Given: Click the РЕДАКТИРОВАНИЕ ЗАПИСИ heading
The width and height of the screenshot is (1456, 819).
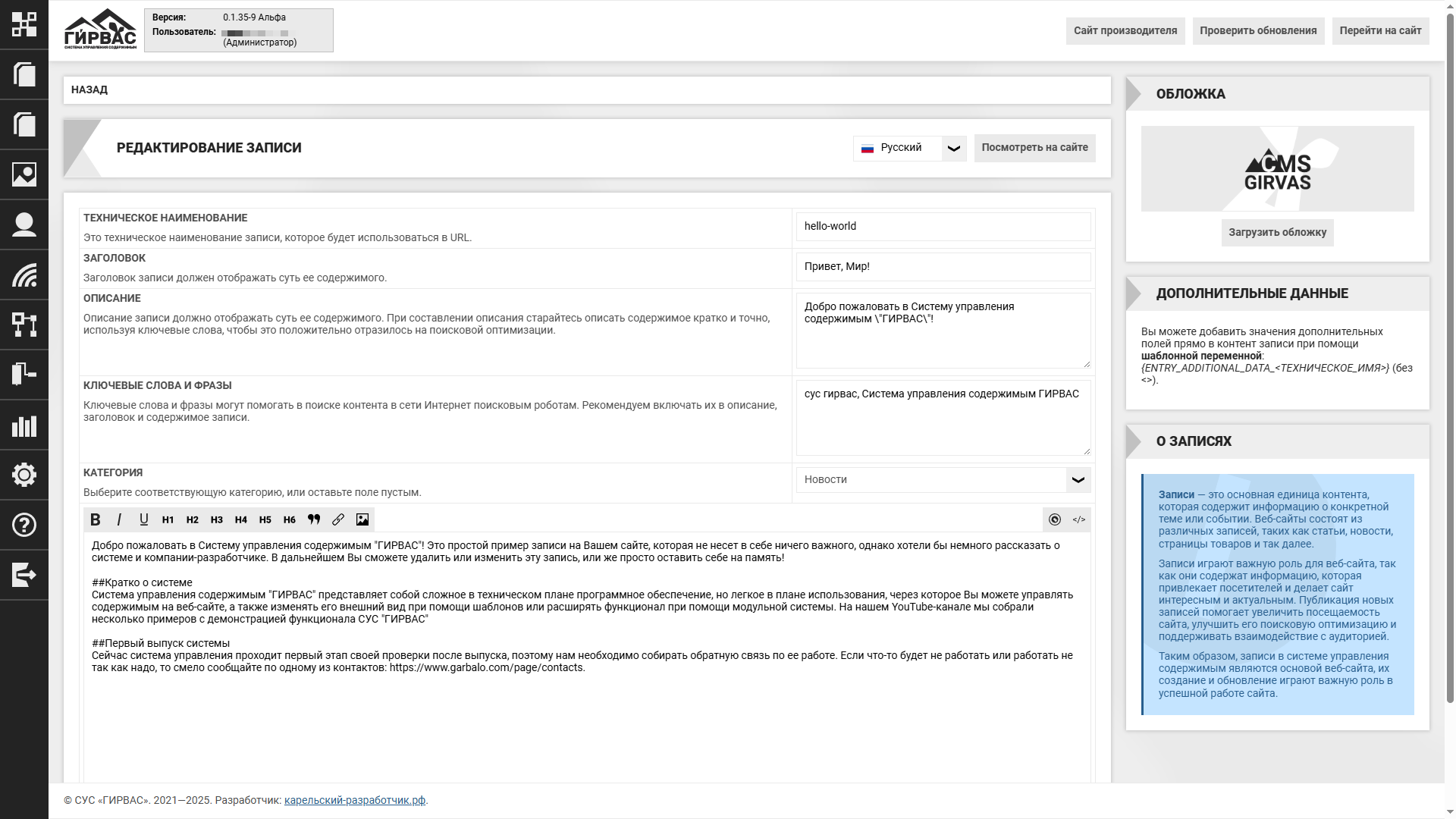Looking at the screenshot, I should coord(209,148).
